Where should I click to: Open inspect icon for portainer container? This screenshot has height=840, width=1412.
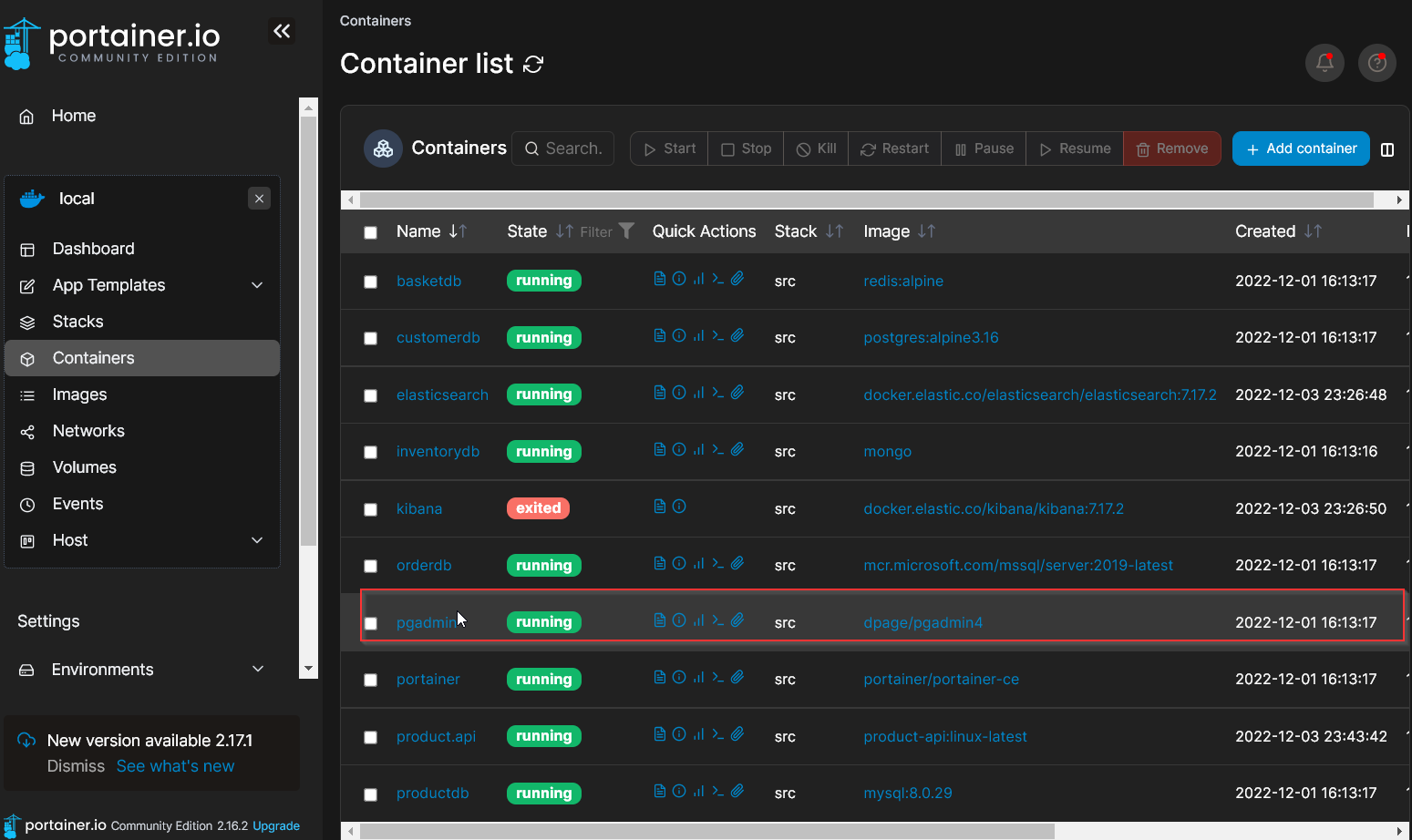pos(679,677)
